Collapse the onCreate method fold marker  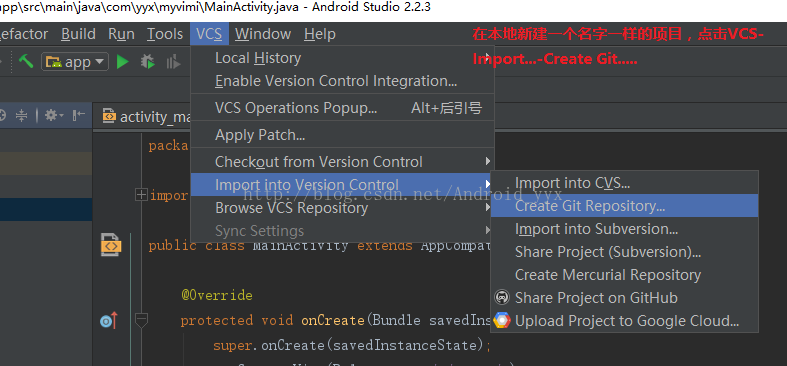(x=142, y=320)
